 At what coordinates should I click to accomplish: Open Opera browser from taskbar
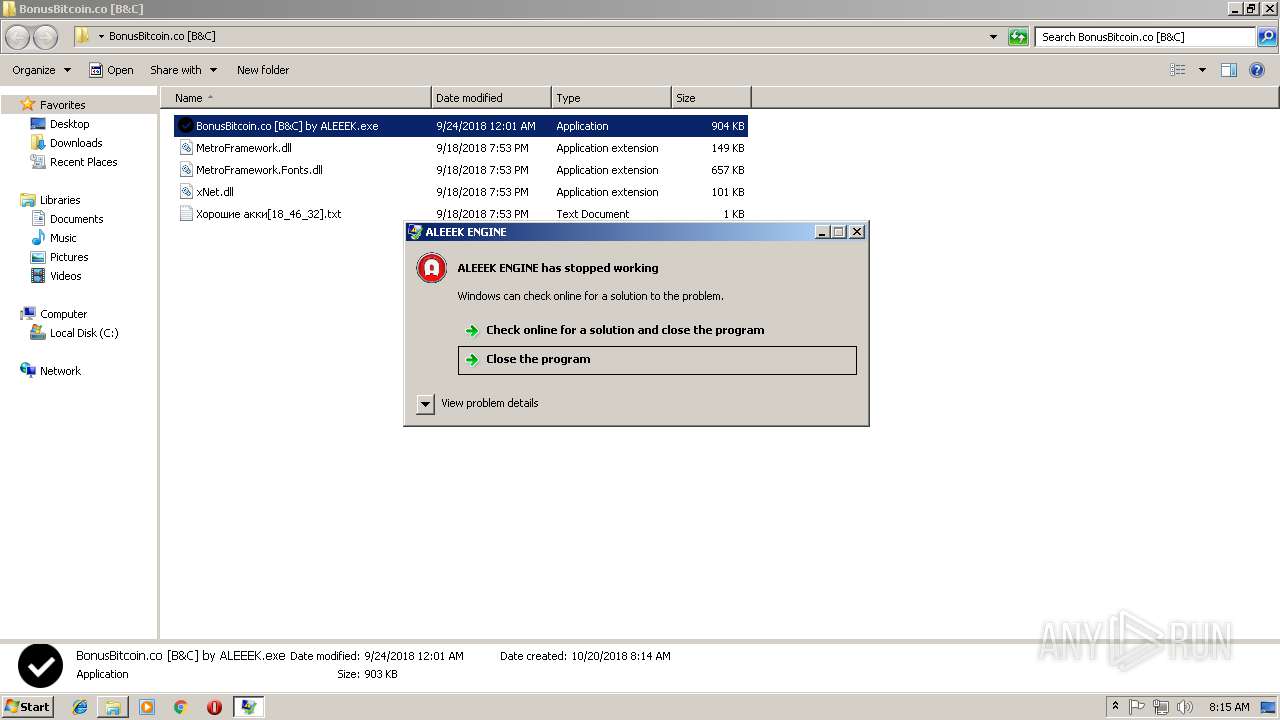coord(214,707)
